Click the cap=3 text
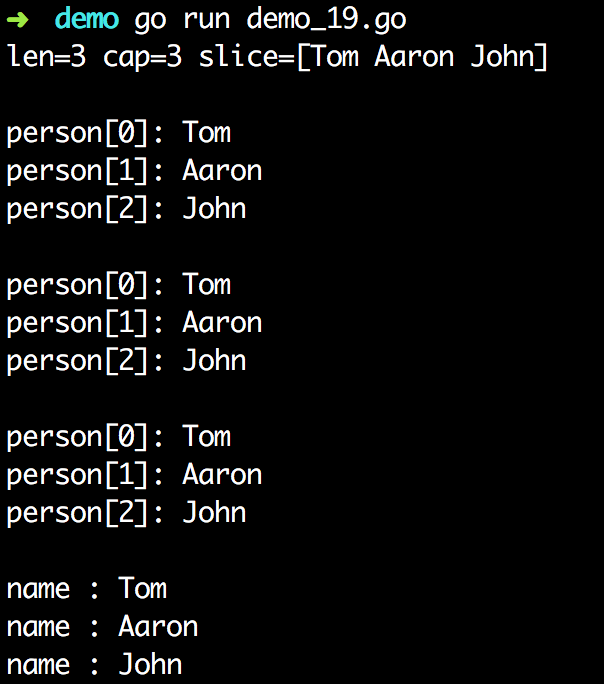The width and height of the screenshot is (604, 684). 142,59
